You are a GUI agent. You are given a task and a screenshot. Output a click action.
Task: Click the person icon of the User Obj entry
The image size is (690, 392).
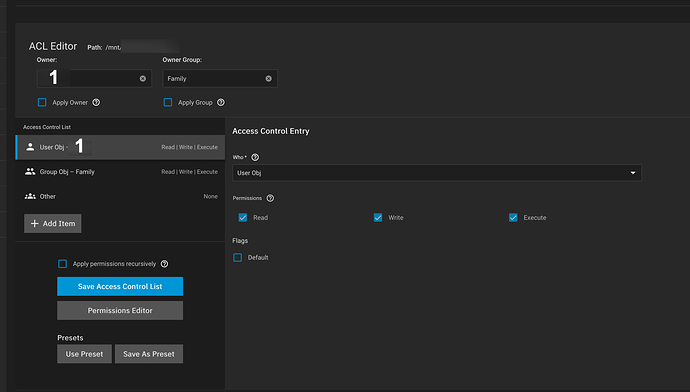click(30, 147)
